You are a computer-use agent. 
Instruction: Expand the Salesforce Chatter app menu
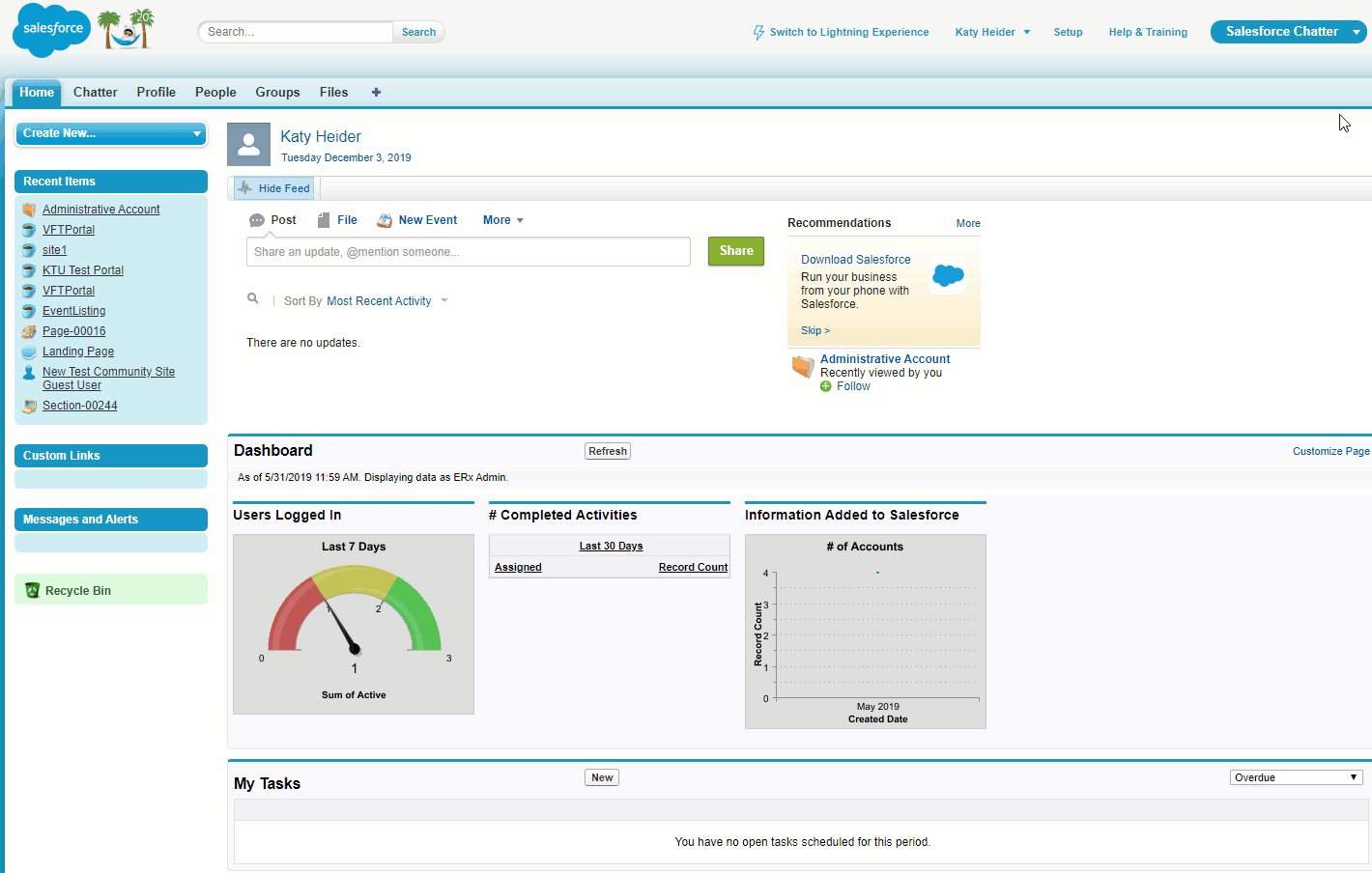[x=1356, y=32]
